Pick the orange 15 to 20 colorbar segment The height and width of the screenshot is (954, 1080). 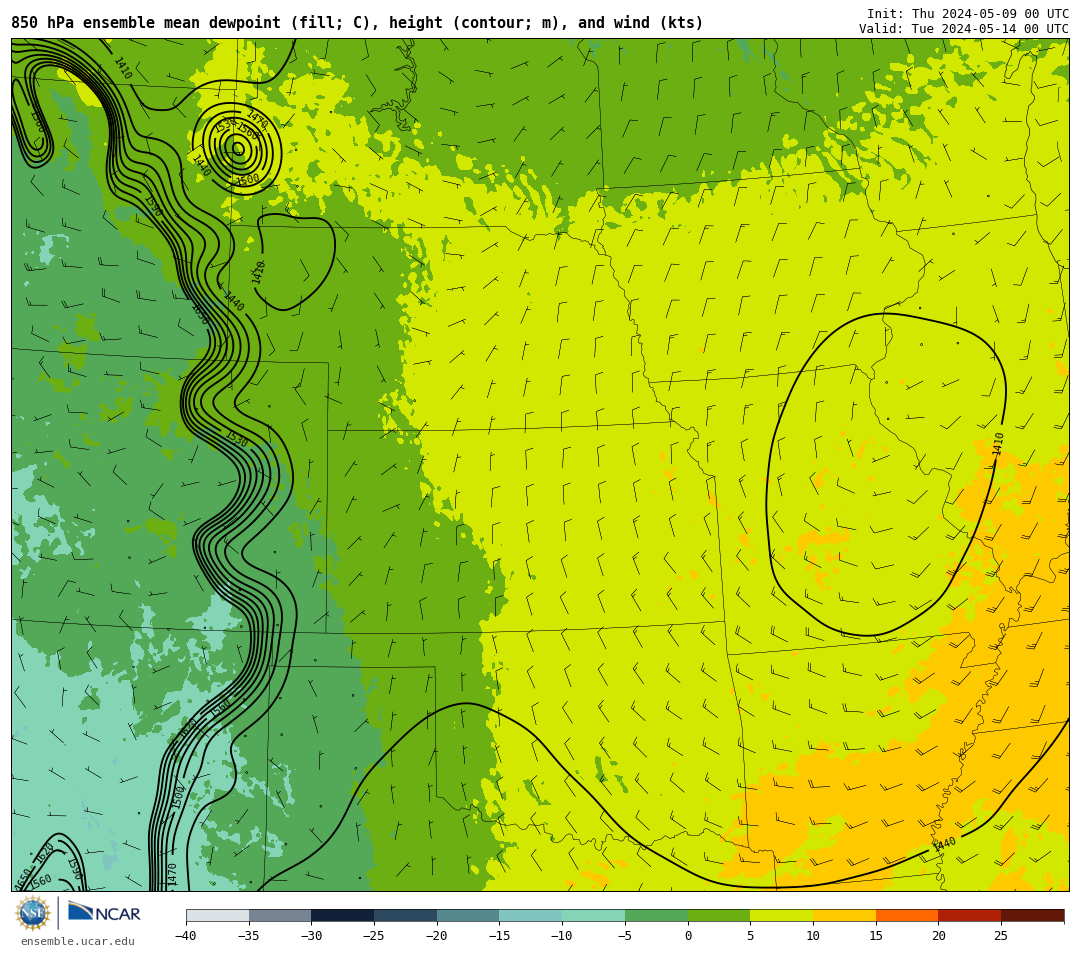coord(907,915)
